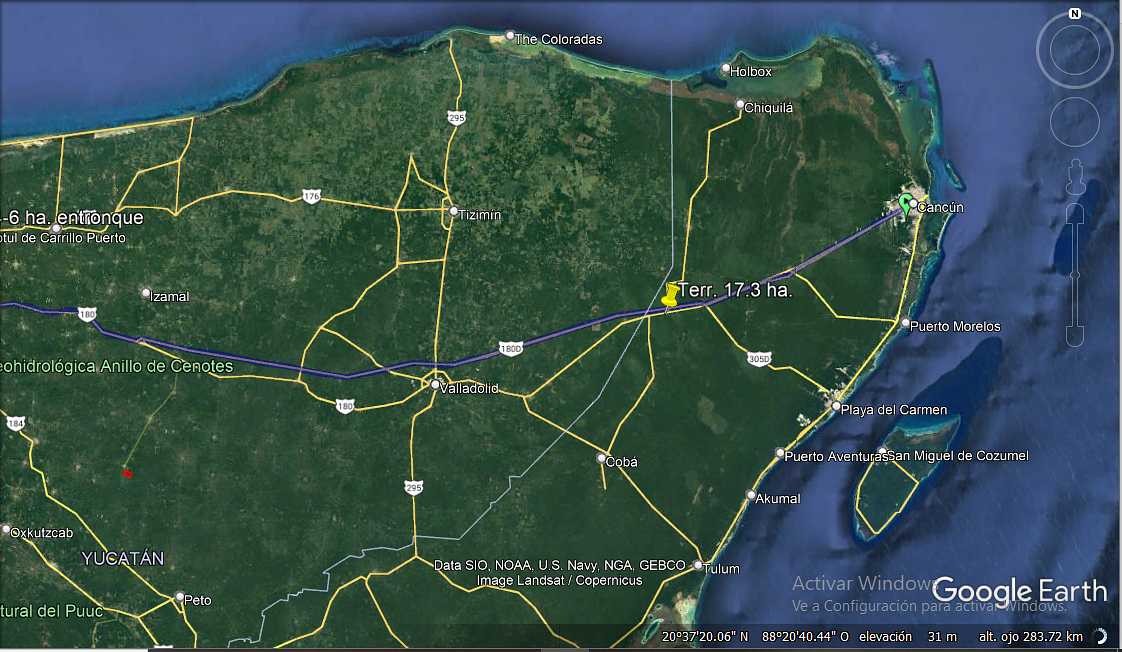The height and width of the screenshot is (652, 1122).
Task: Click the Look joystick inside compass ring
Action: (x=1074, y=52)
